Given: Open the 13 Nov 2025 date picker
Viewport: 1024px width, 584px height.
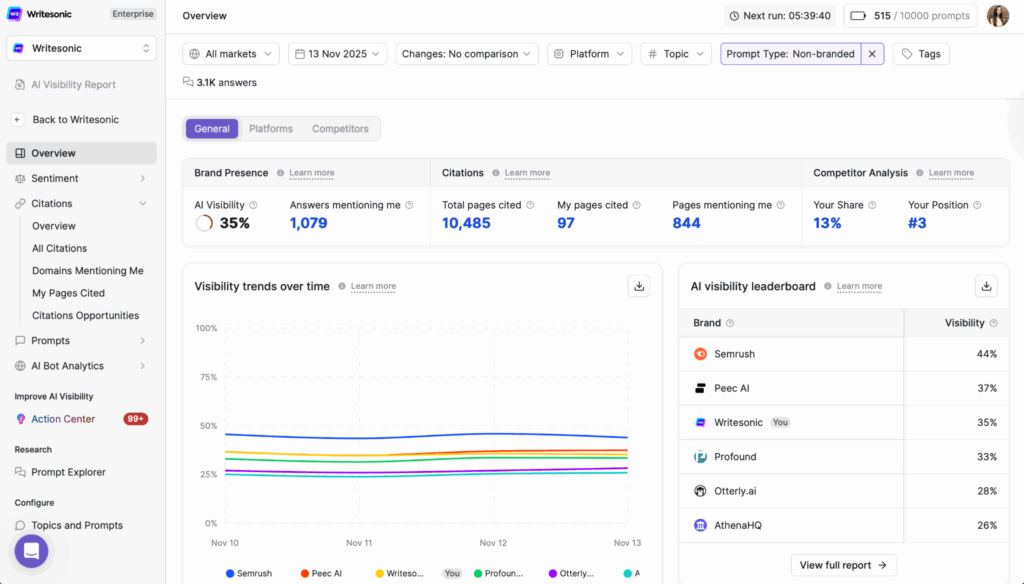Looking at the screenshot, I should coord(337,53).
